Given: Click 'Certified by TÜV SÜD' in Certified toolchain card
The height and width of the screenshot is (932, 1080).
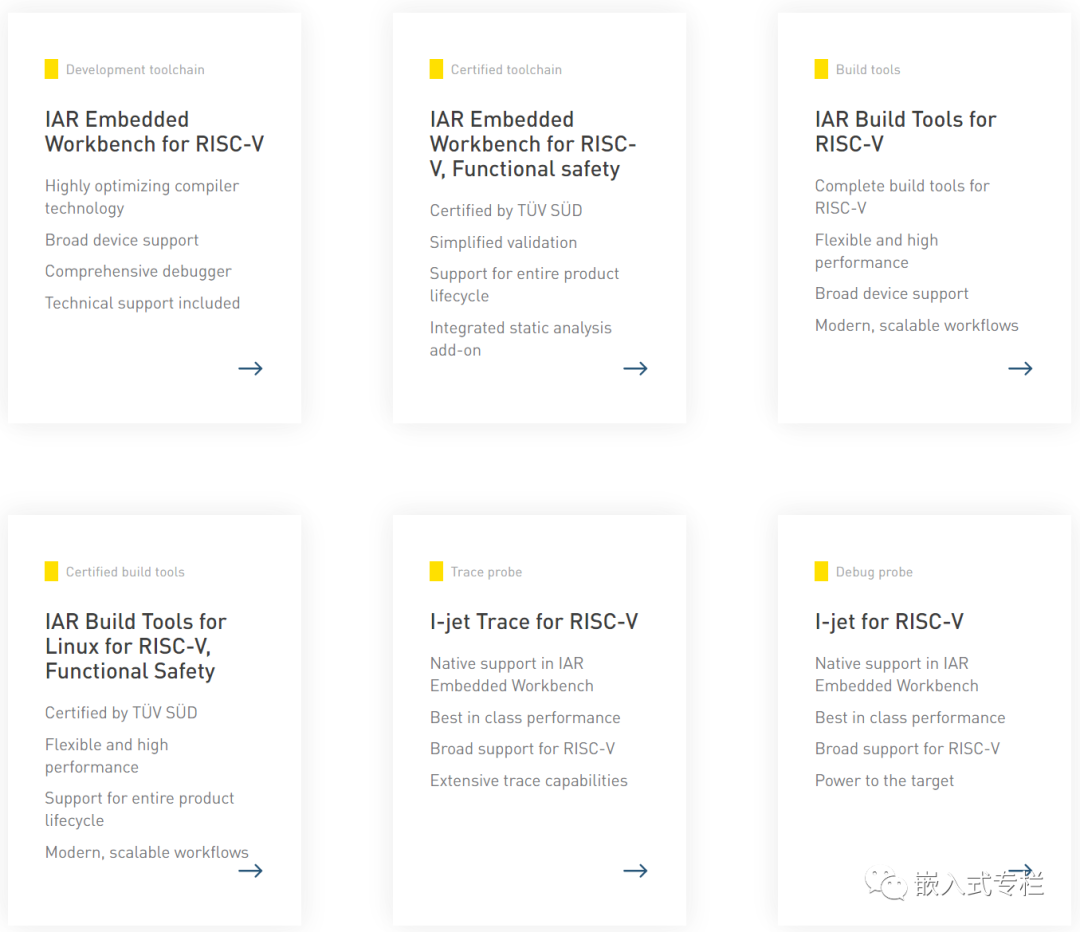Looking at the screenshot, I should point(506,210).
